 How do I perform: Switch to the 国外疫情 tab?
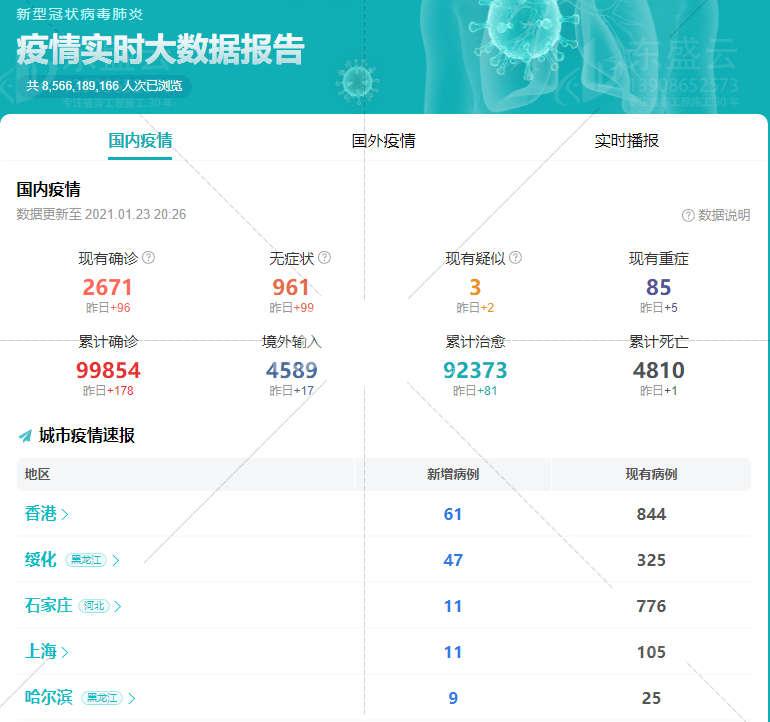click(x=384, y=141)
